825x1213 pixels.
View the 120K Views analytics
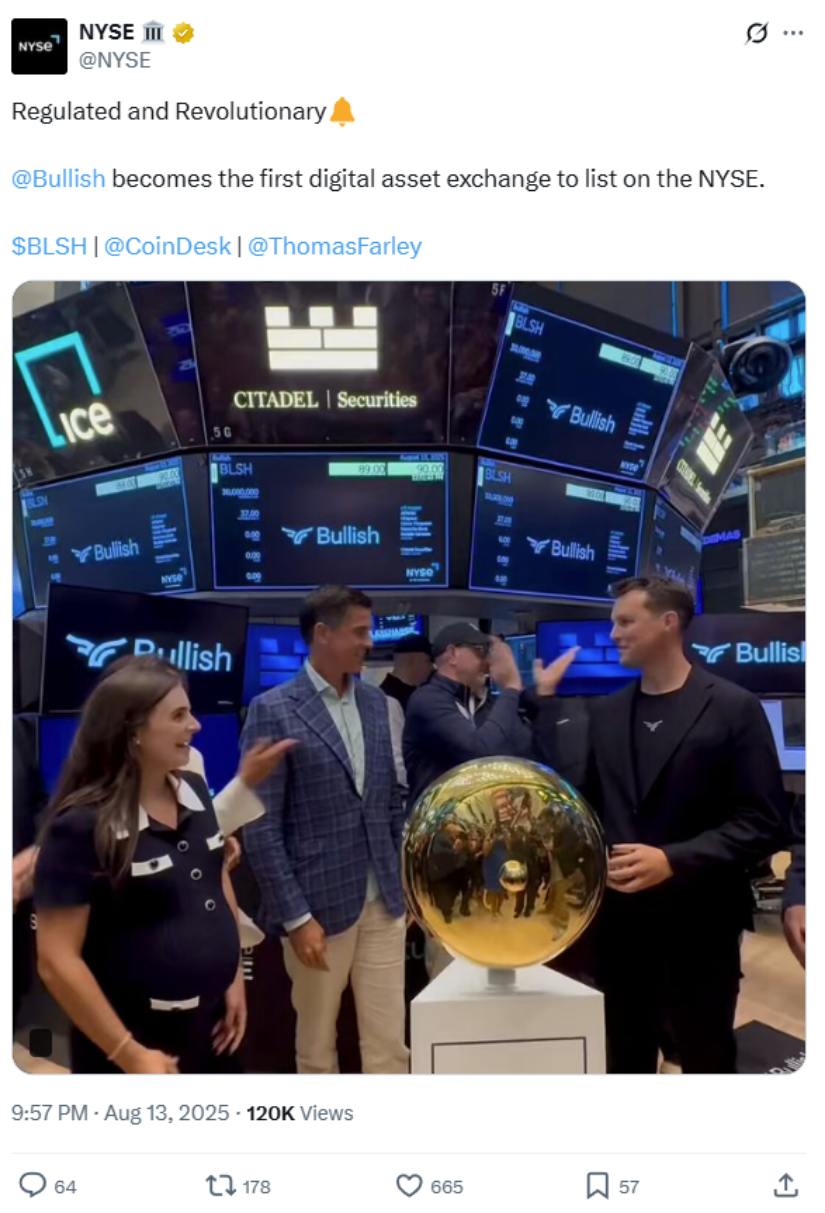click(300, 1112)
